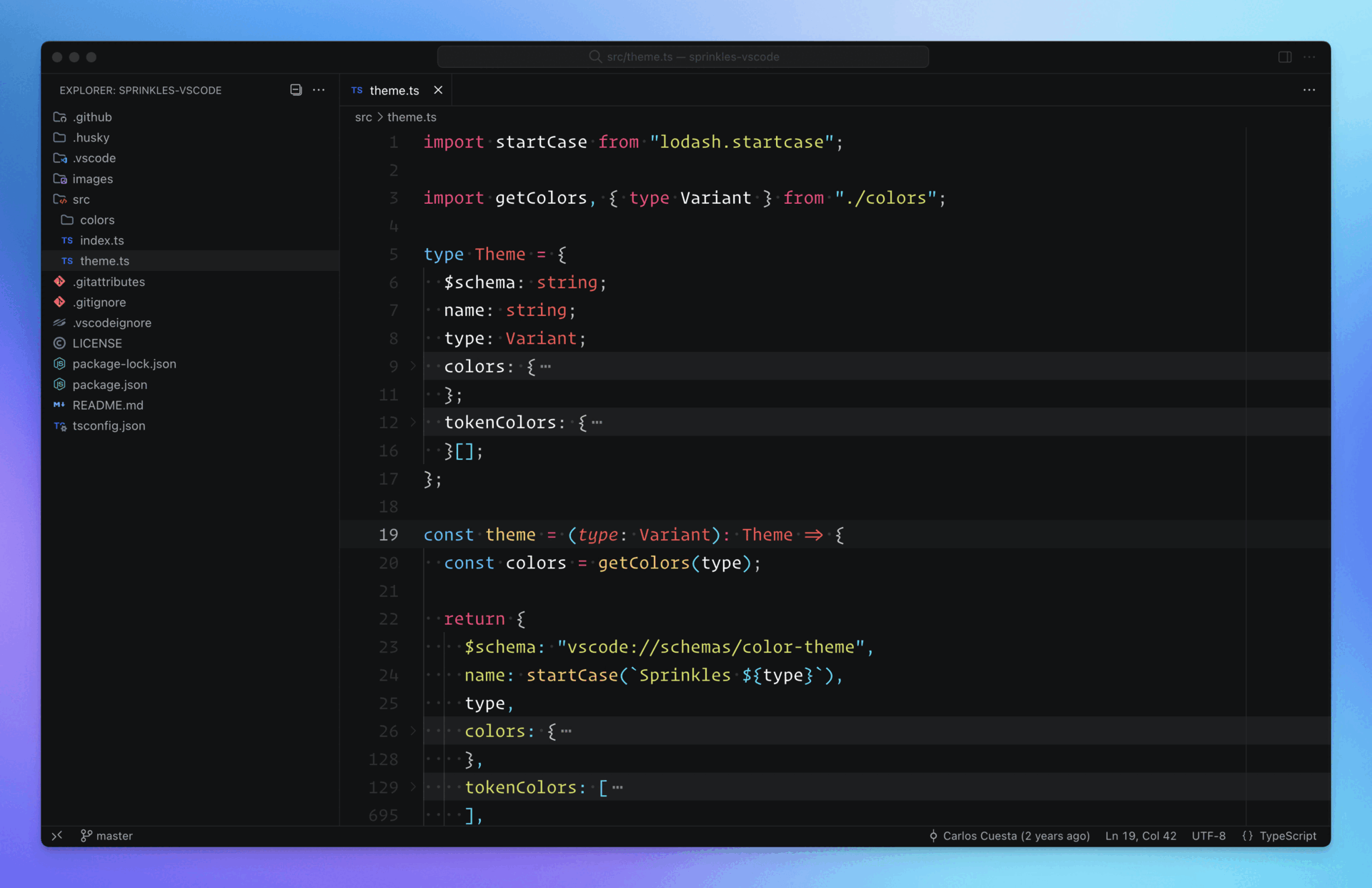Click line number 19 in gutter

(388, 535)
